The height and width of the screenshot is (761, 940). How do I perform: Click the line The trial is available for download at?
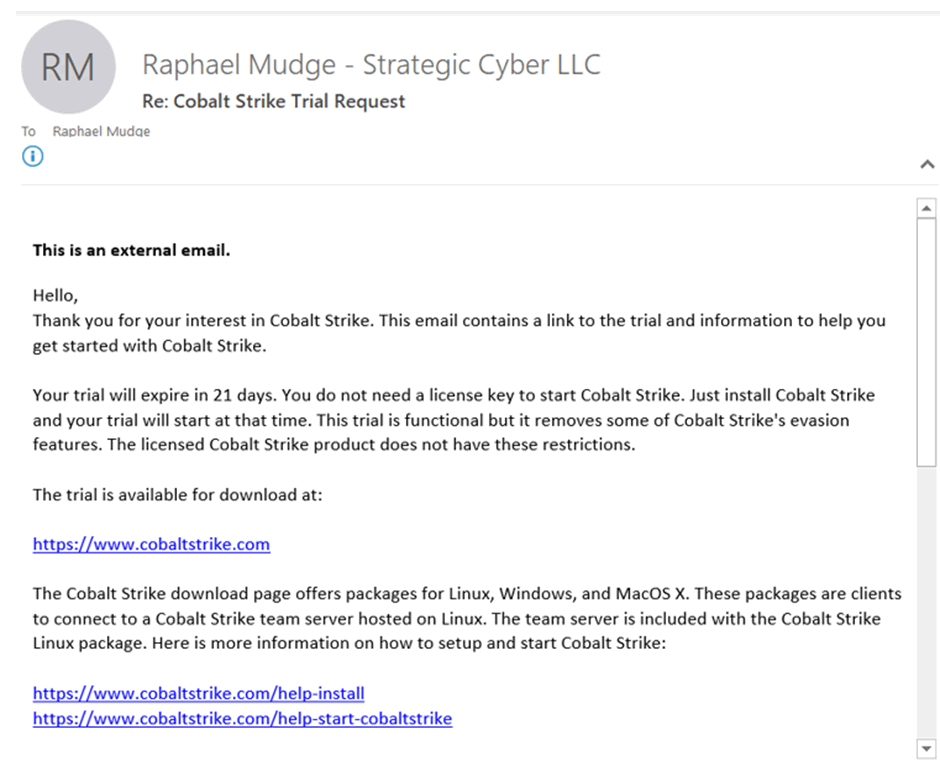tap(177, 495)
